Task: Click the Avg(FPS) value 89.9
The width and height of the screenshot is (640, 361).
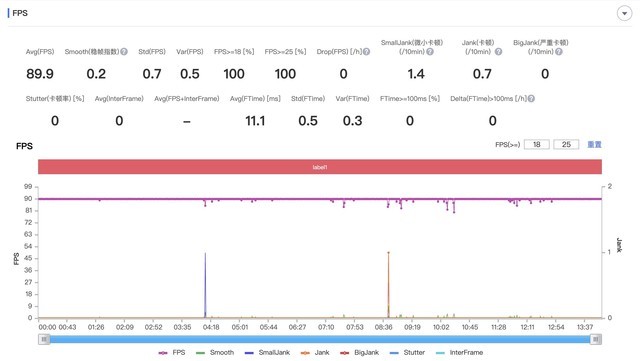Action: 40,74
